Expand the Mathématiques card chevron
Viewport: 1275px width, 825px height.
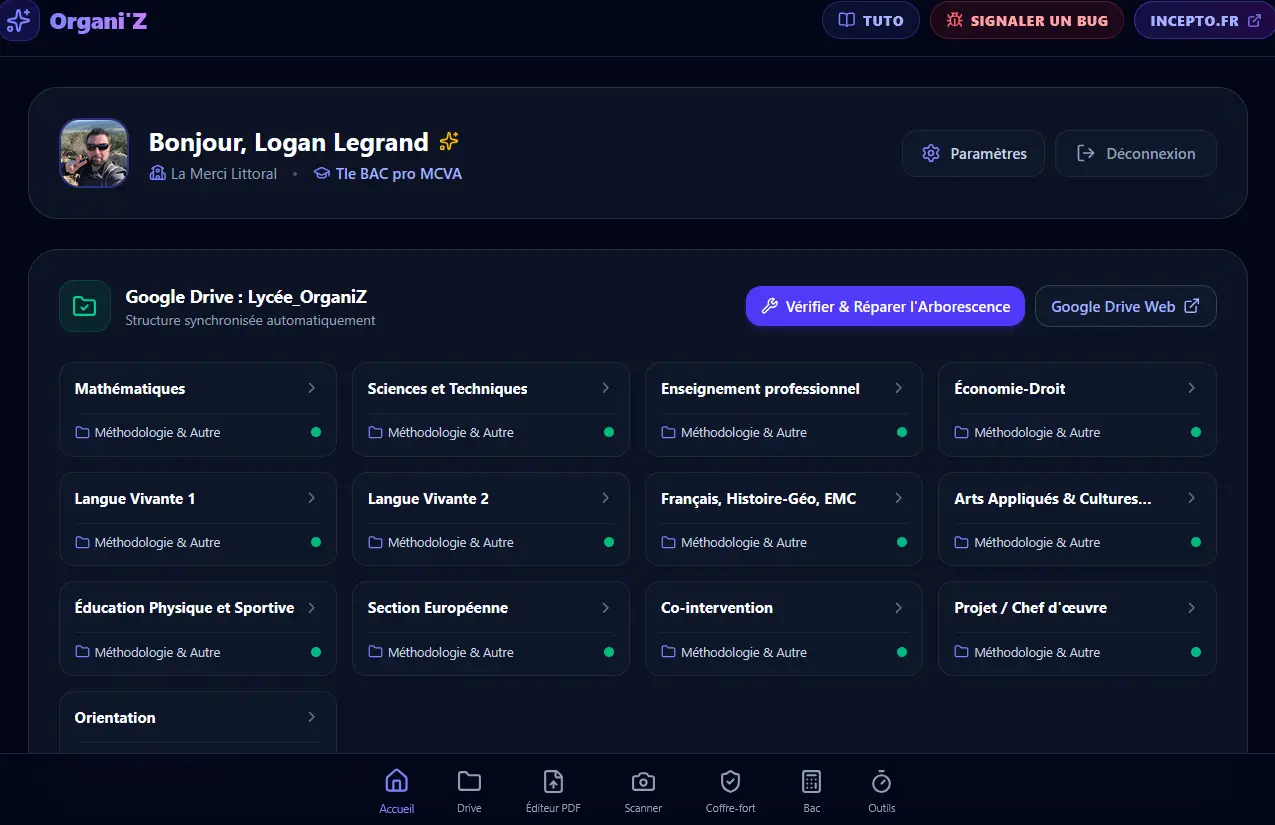click(x=312, y=388)
